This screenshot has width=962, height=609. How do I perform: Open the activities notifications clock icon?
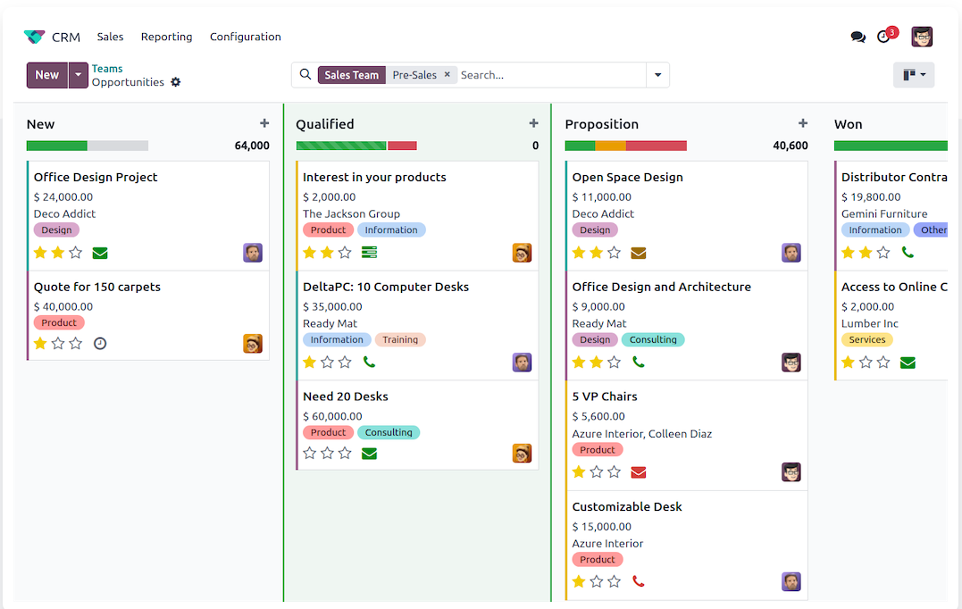884,36
